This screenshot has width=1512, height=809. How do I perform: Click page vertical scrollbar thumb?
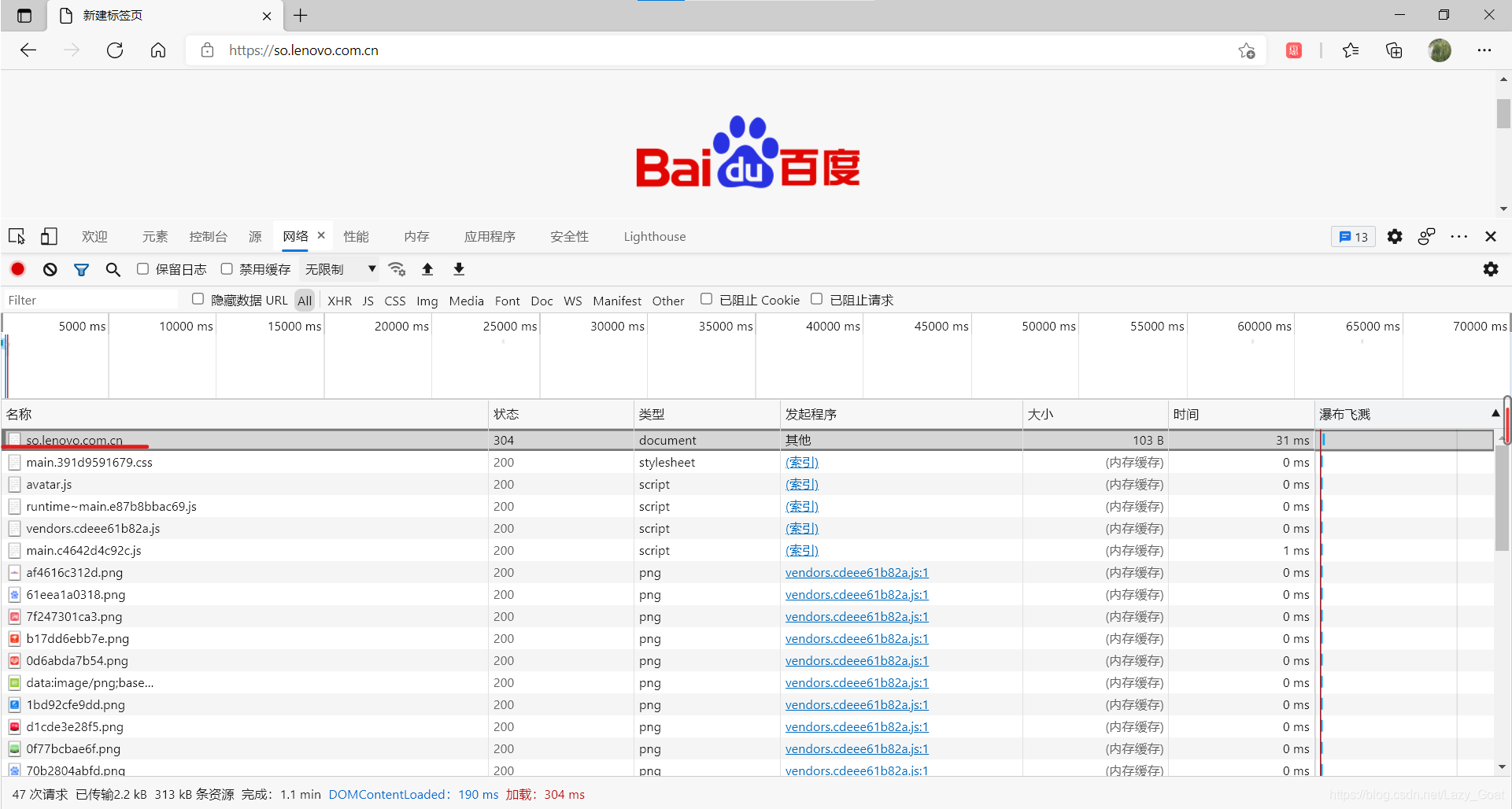pyautogui.click(x=1503, y=113)
